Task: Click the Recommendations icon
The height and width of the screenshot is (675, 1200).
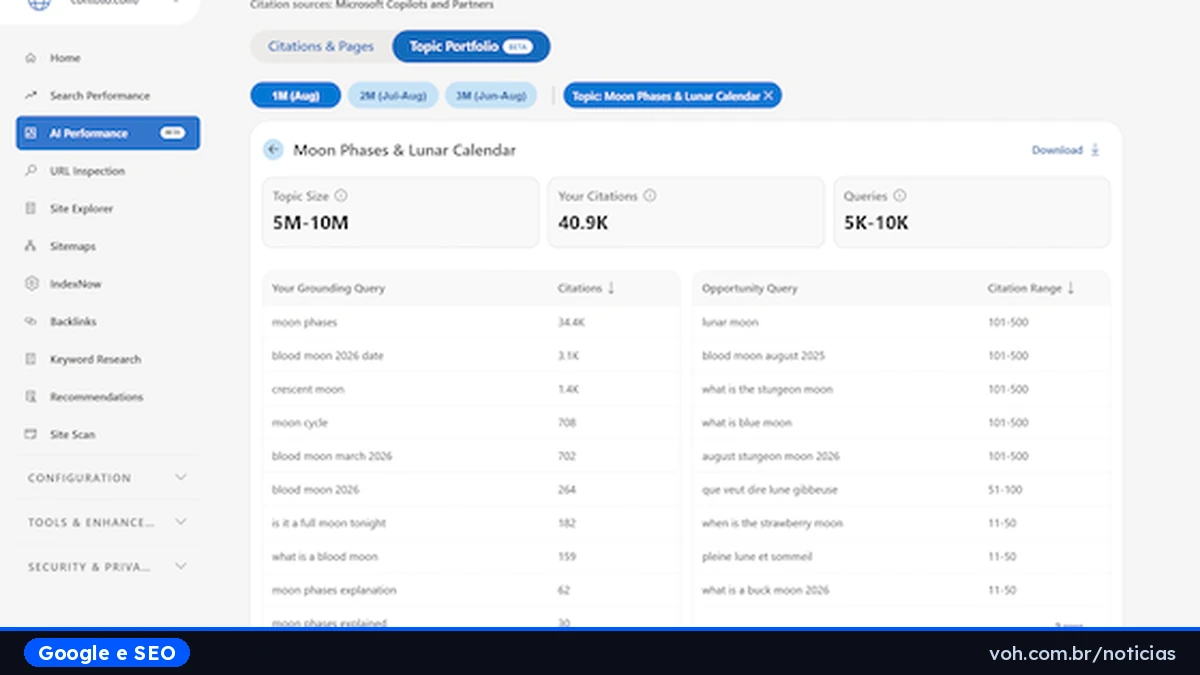Action: click(30, 397)
